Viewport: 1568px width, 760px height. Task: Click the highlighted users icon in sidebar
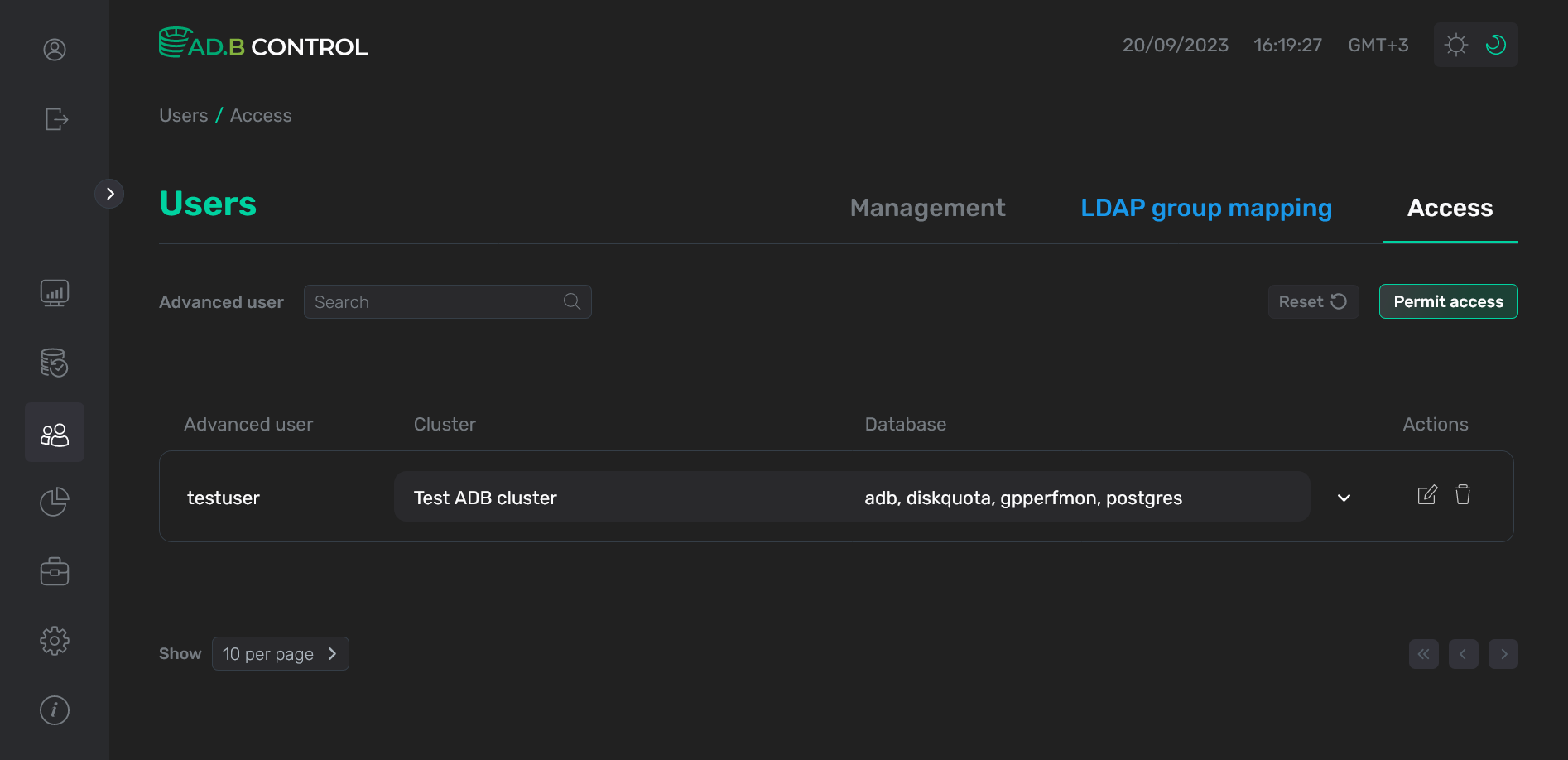coord(55,431)
